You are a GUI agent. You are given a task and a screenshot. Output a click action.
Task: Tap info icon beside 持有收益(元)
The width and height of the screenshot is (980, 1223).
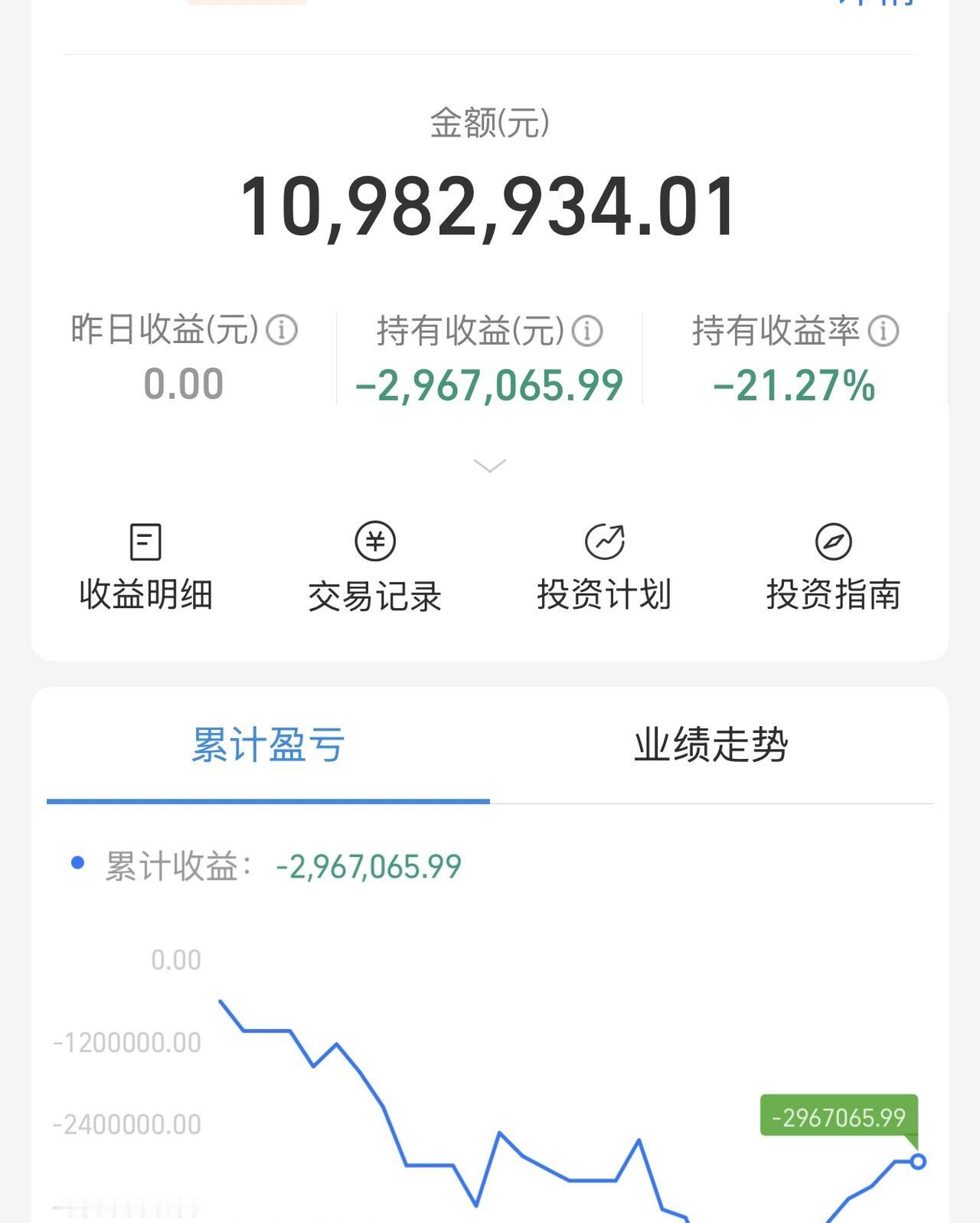click(587, 331)
